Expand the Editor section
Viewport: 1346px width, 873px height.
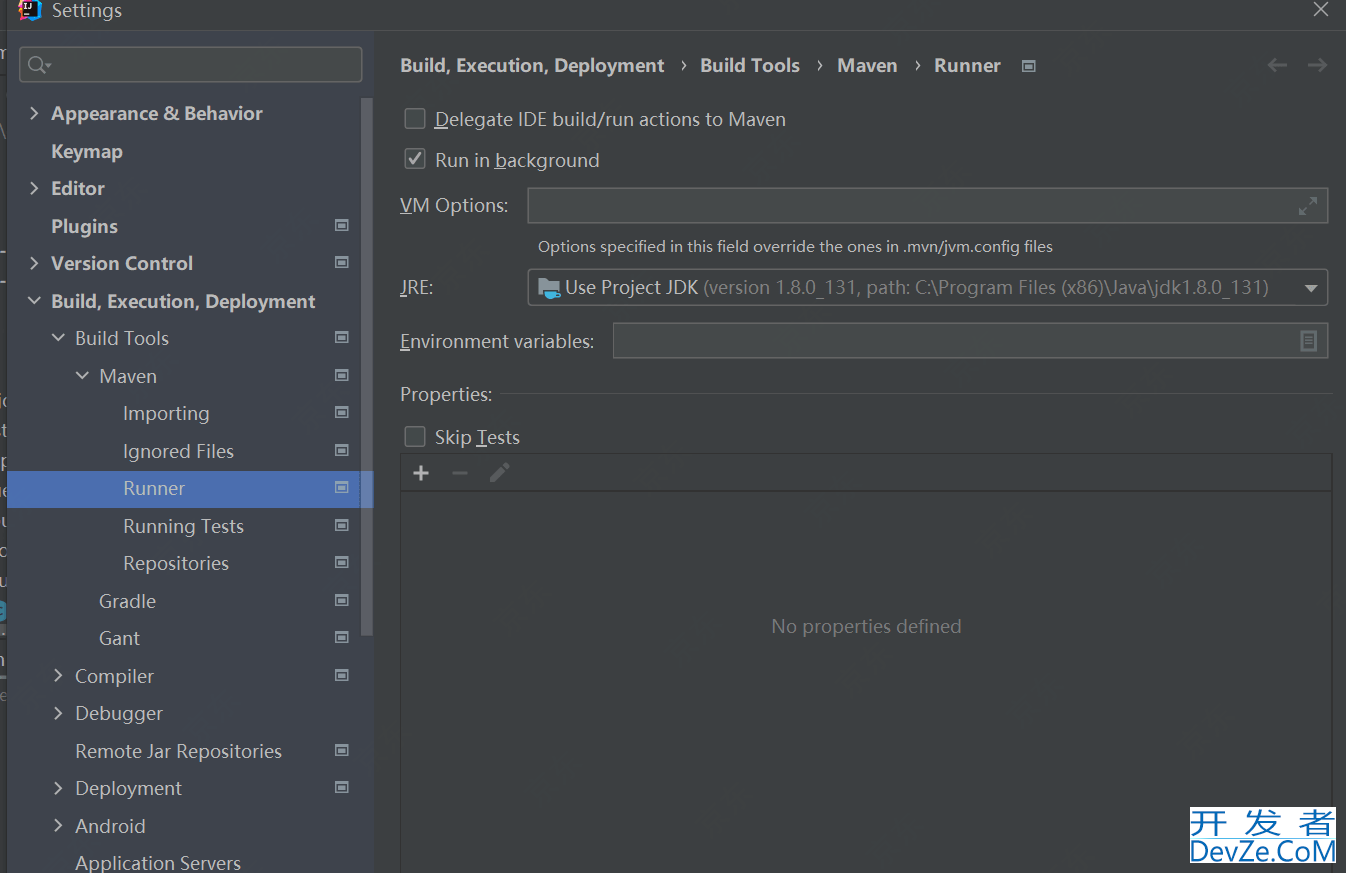[34, 188]
